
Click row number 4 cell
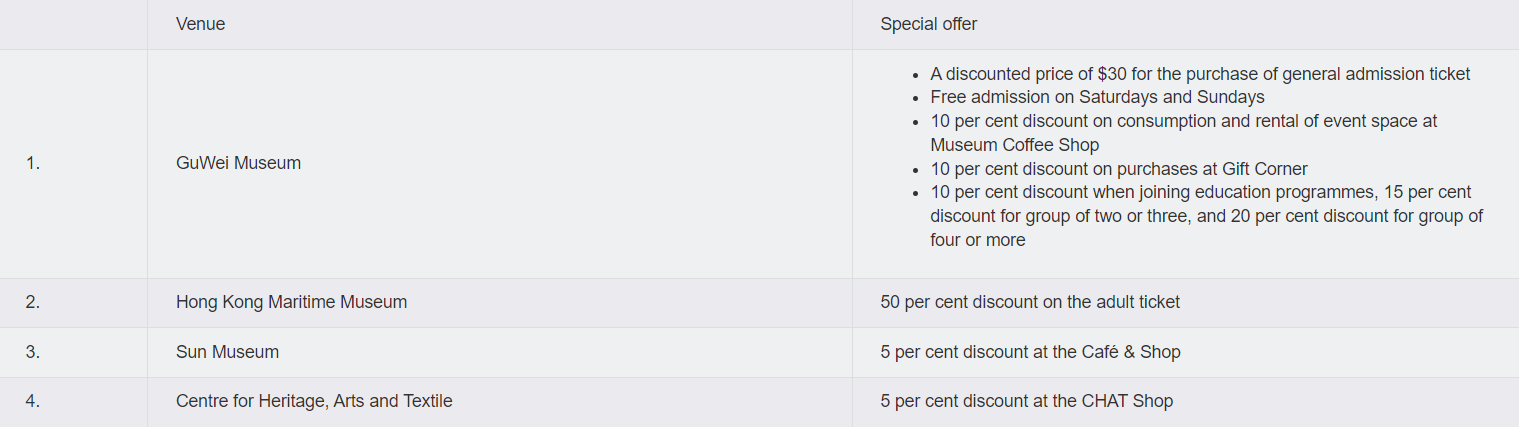coord(33,401)
